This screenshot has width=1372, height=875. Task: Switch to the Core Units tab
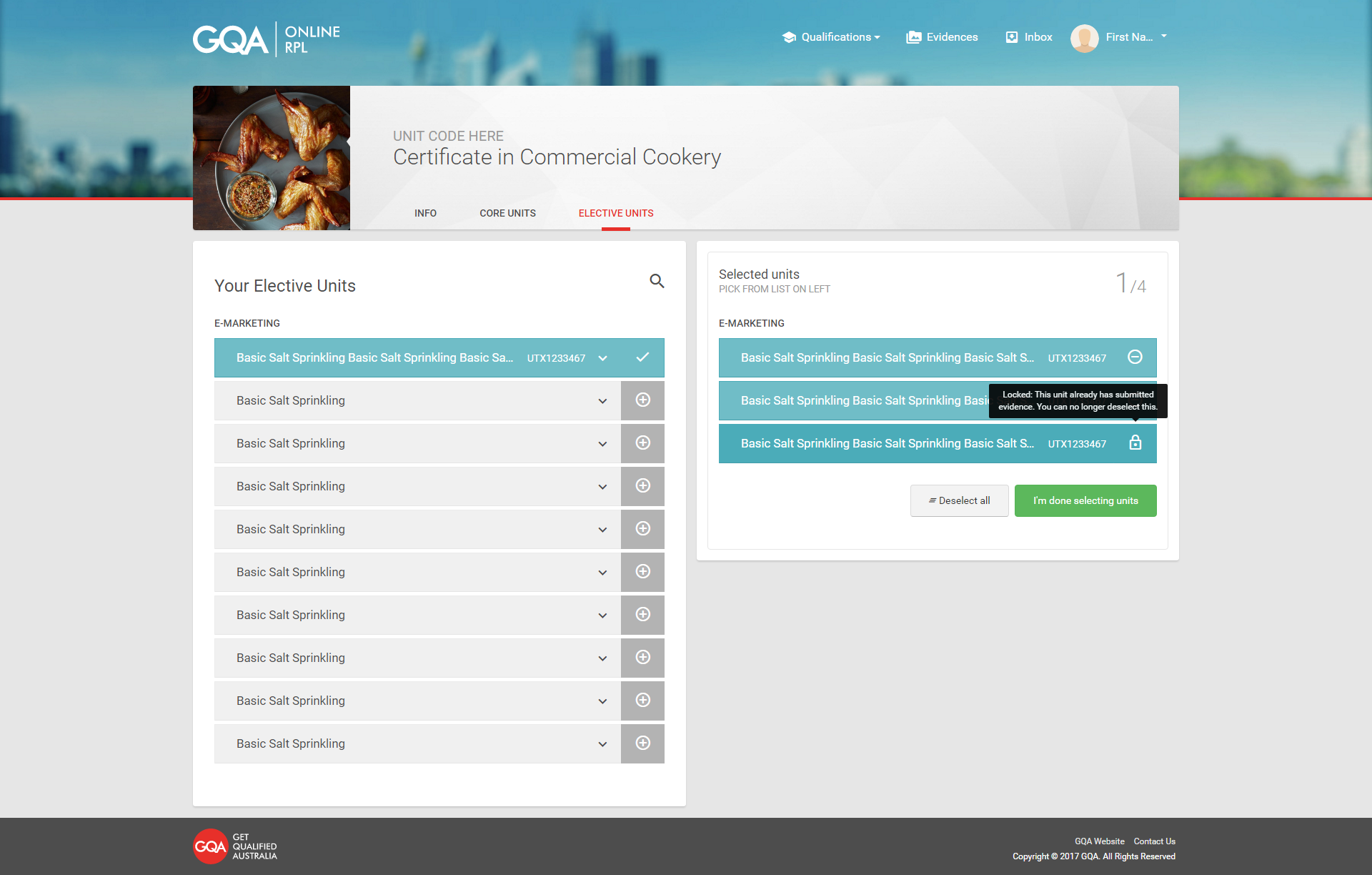coord(507,213)
